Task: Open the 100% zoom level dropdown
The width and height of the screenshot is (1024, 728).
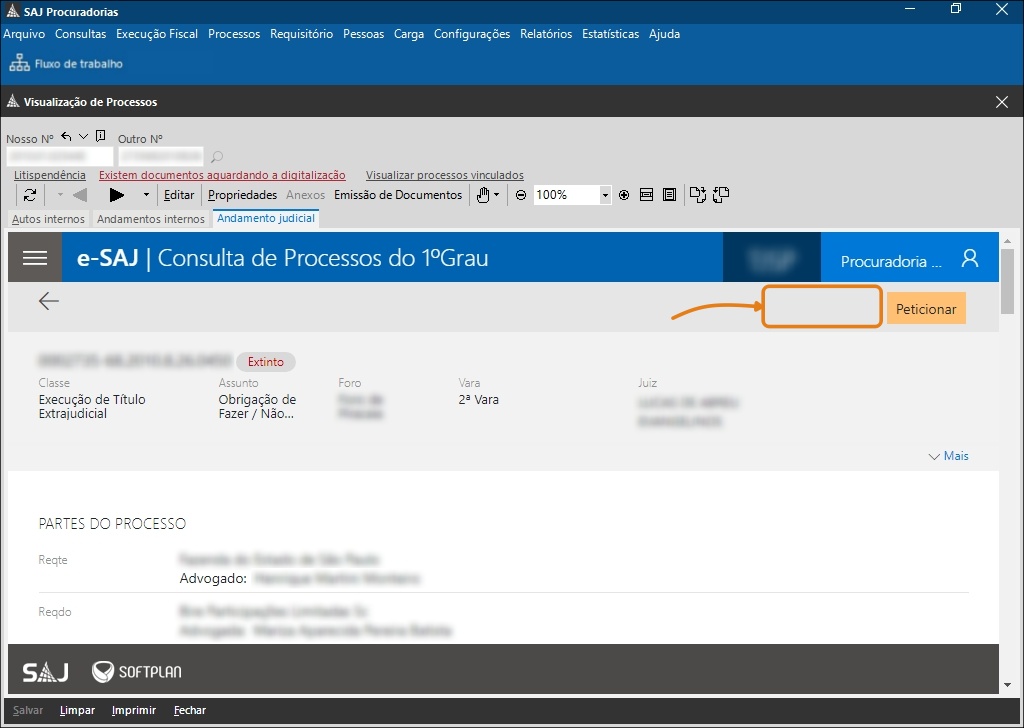Action: 605,195
